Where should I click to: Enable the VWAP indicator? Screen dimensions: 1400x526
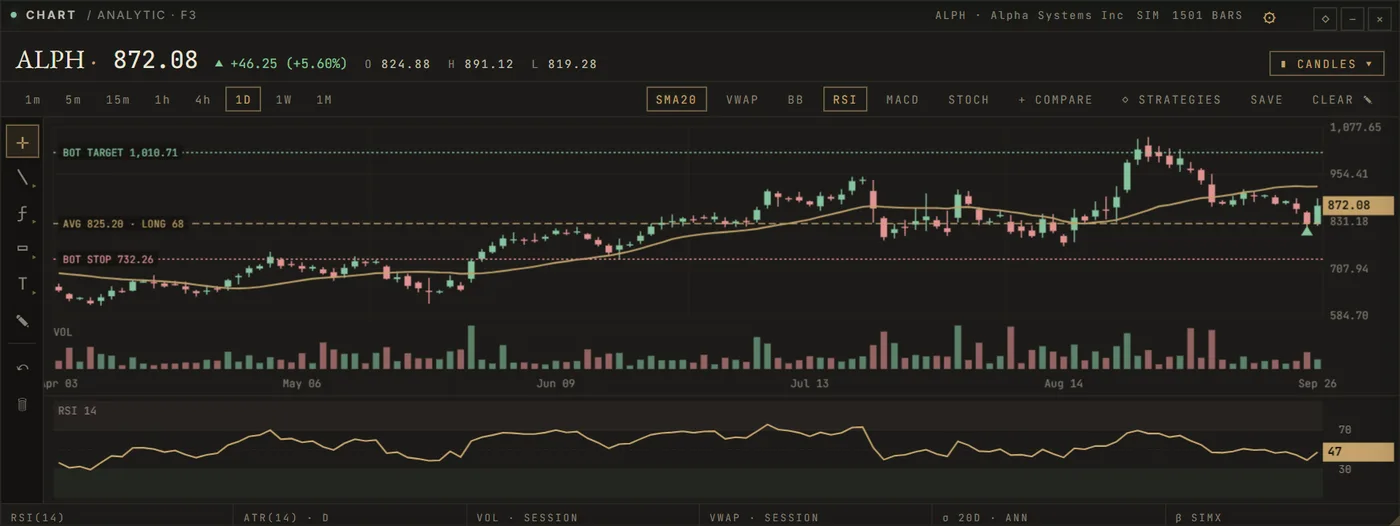[x=742, y=100]
